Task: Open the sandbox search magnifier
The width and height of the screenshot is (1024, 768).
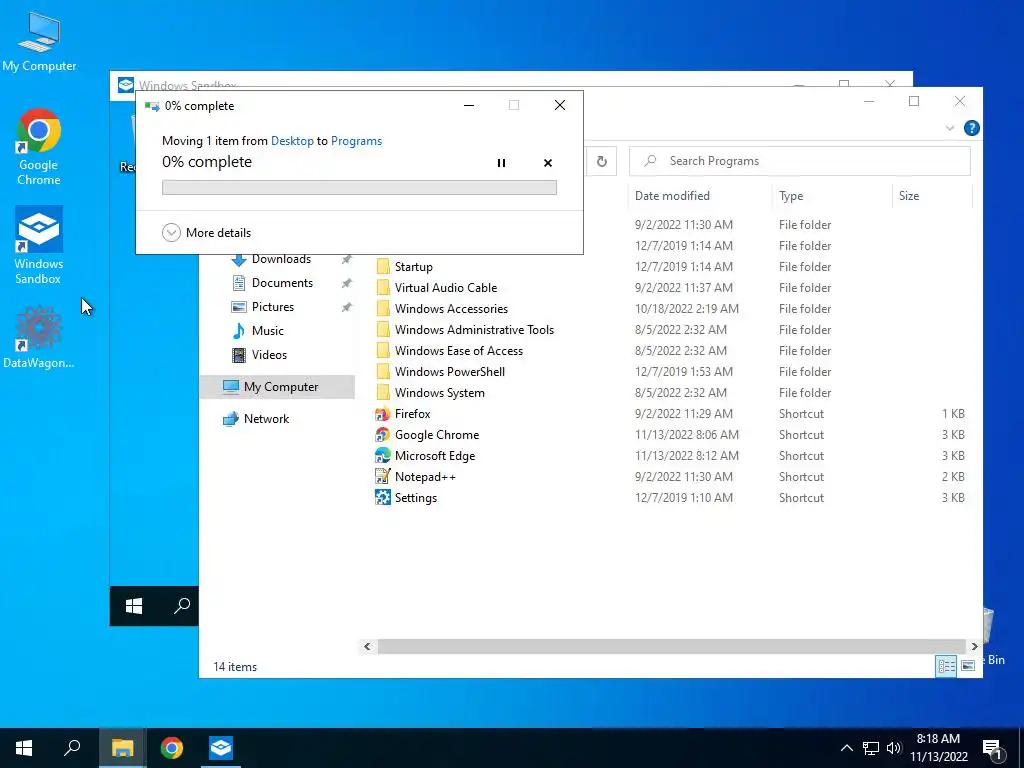Action: tap(182, 606)
